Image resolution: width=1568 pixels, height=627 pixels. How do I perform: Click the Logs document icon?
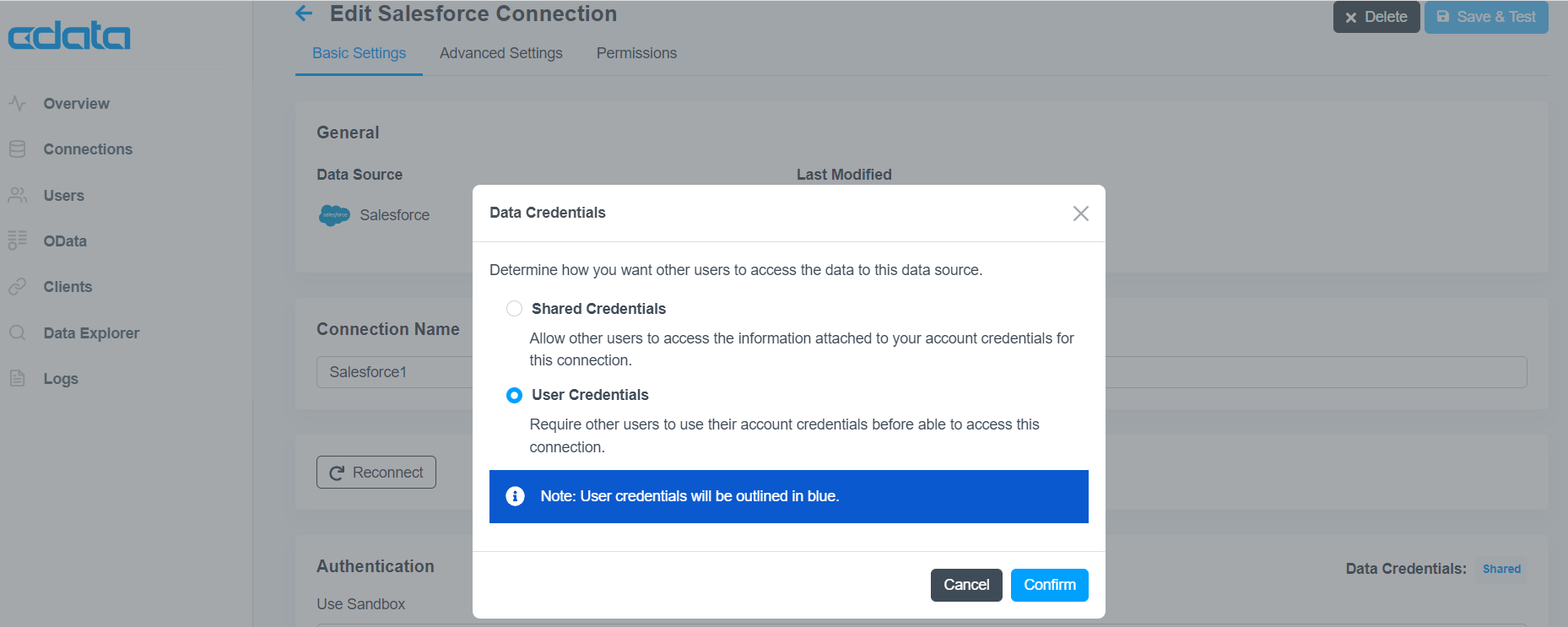[18, 378]
